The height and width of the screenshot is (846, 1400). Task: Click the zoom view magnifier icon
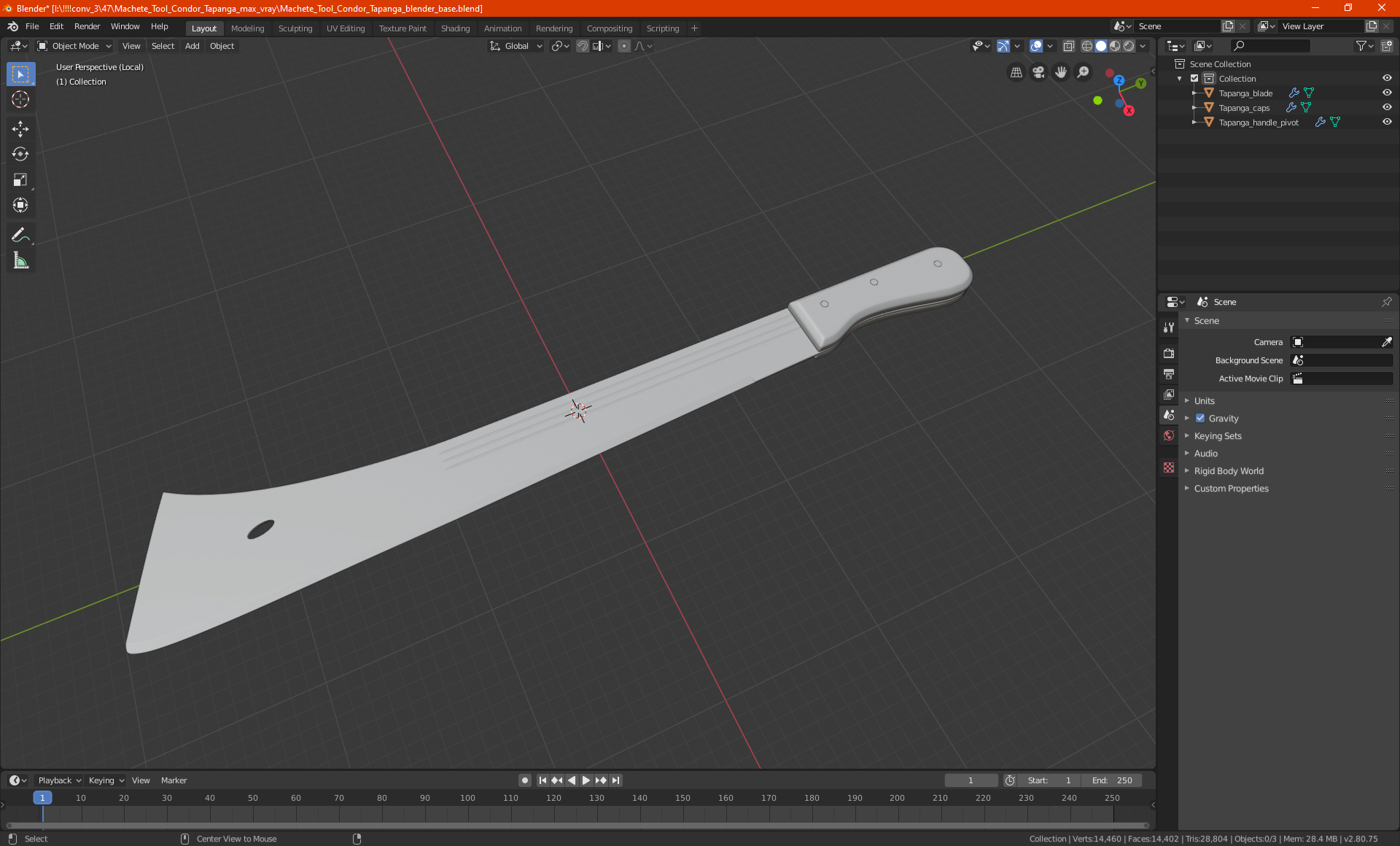tap(1084, 72)
